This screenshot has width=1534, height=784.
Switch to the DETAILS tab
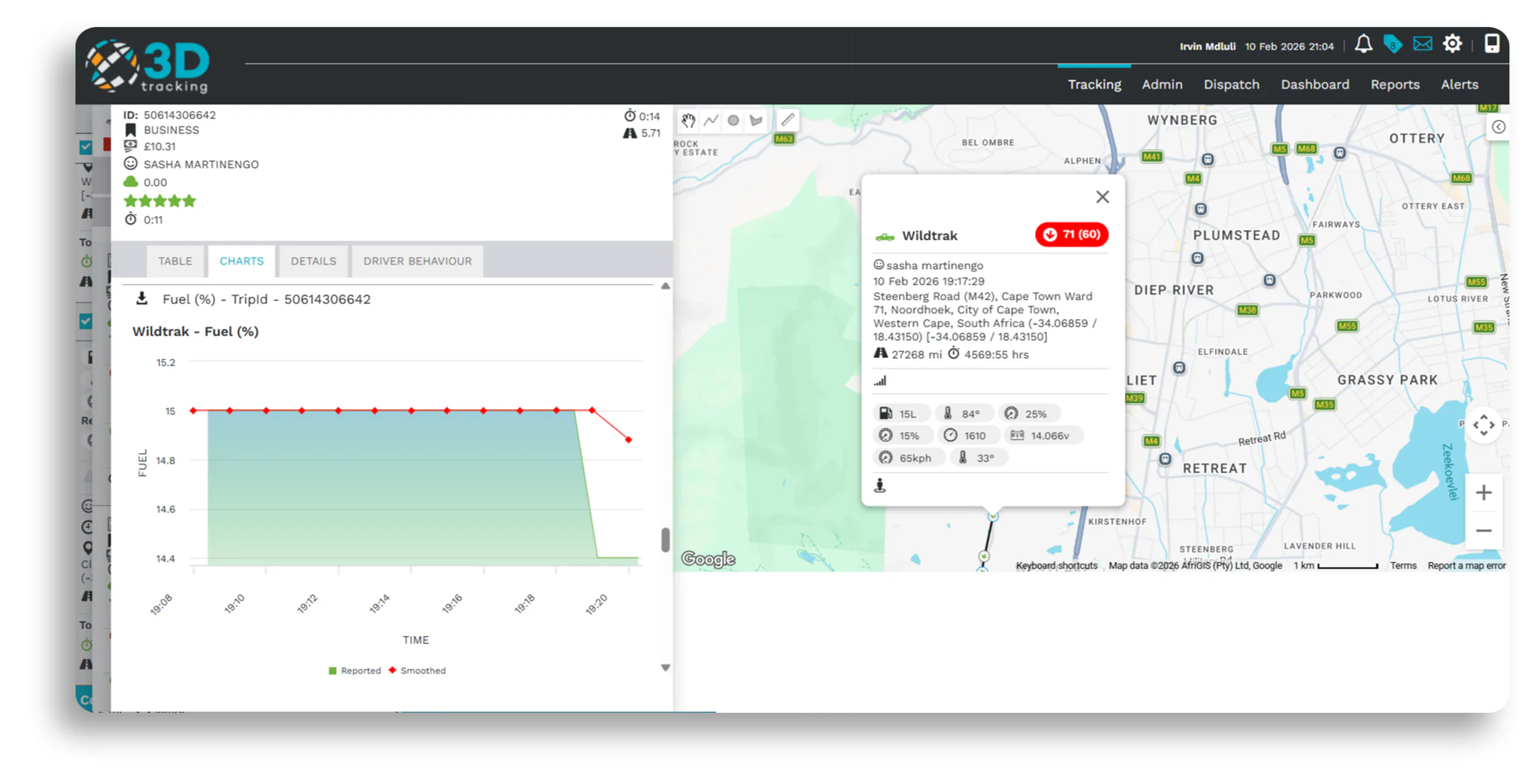click(314, 261)
